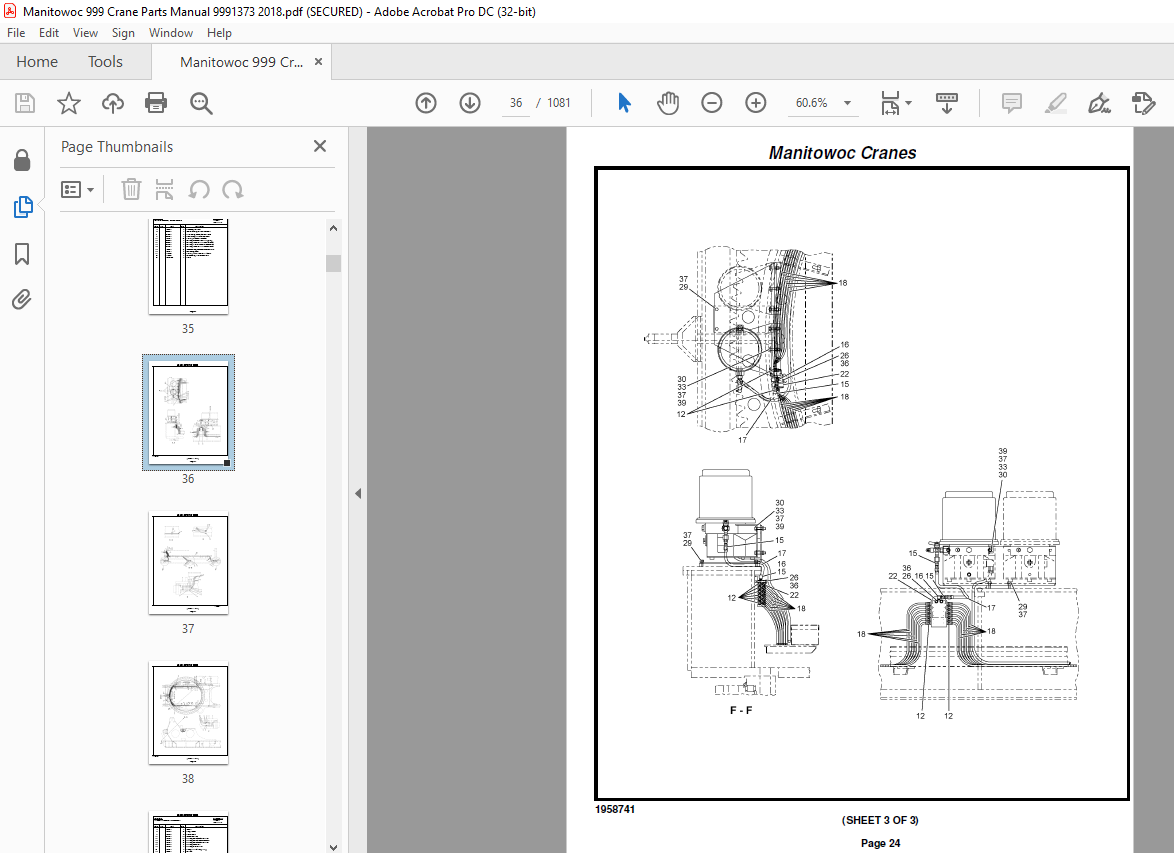Screen dimensions: 1174x853
Task: Open the Help menu
Action: [x=219, y=33]
